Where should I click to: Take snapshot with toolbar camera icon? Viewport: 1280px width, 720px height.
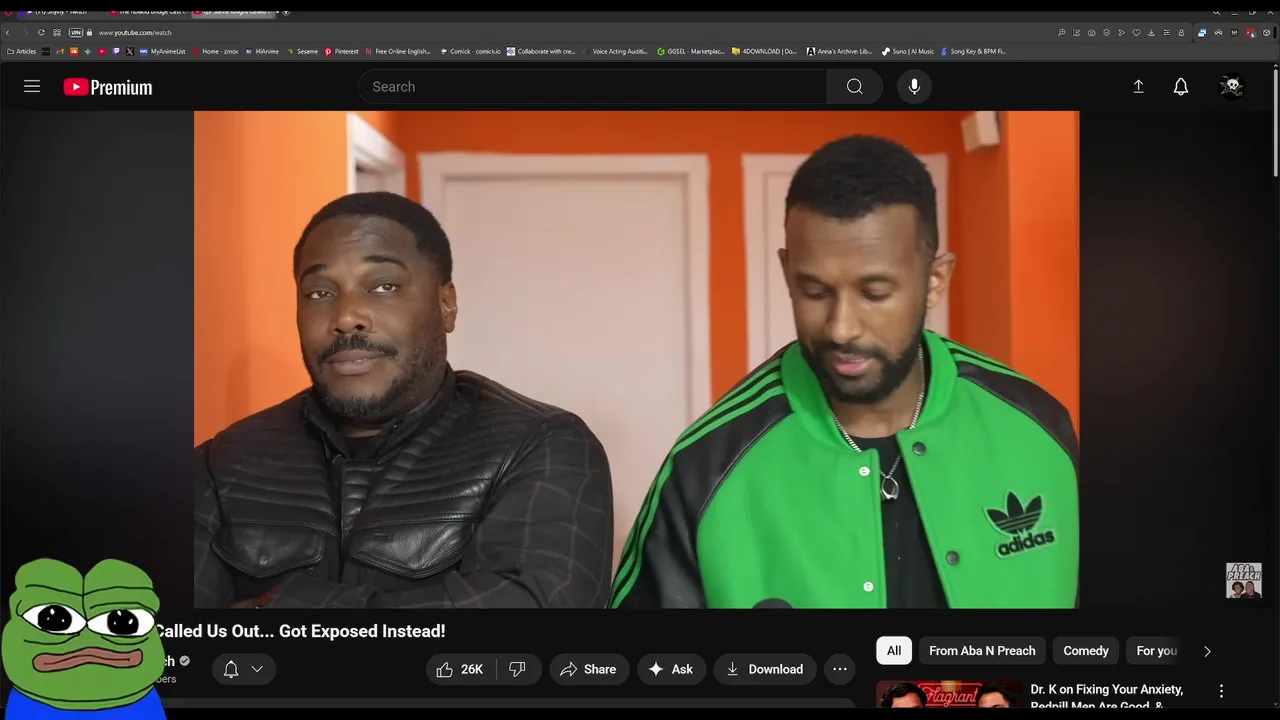pos(1091,33)
